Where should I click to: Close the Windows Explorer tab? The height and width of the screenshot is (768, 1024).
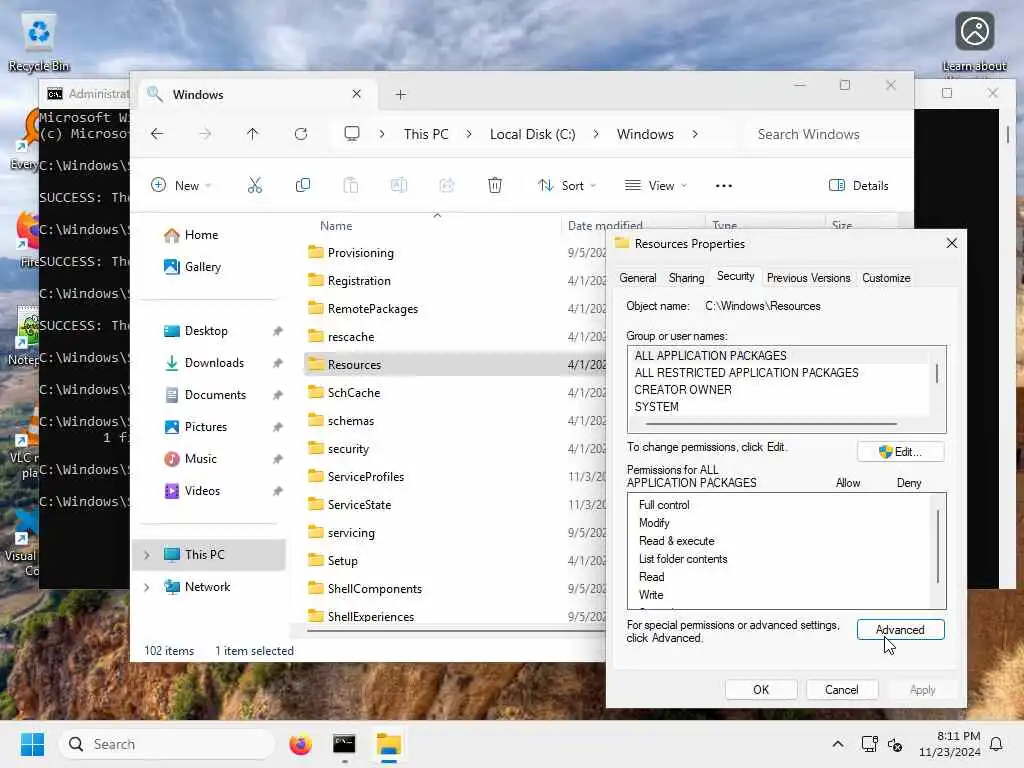pyautogui.click(x=357, y=94)
